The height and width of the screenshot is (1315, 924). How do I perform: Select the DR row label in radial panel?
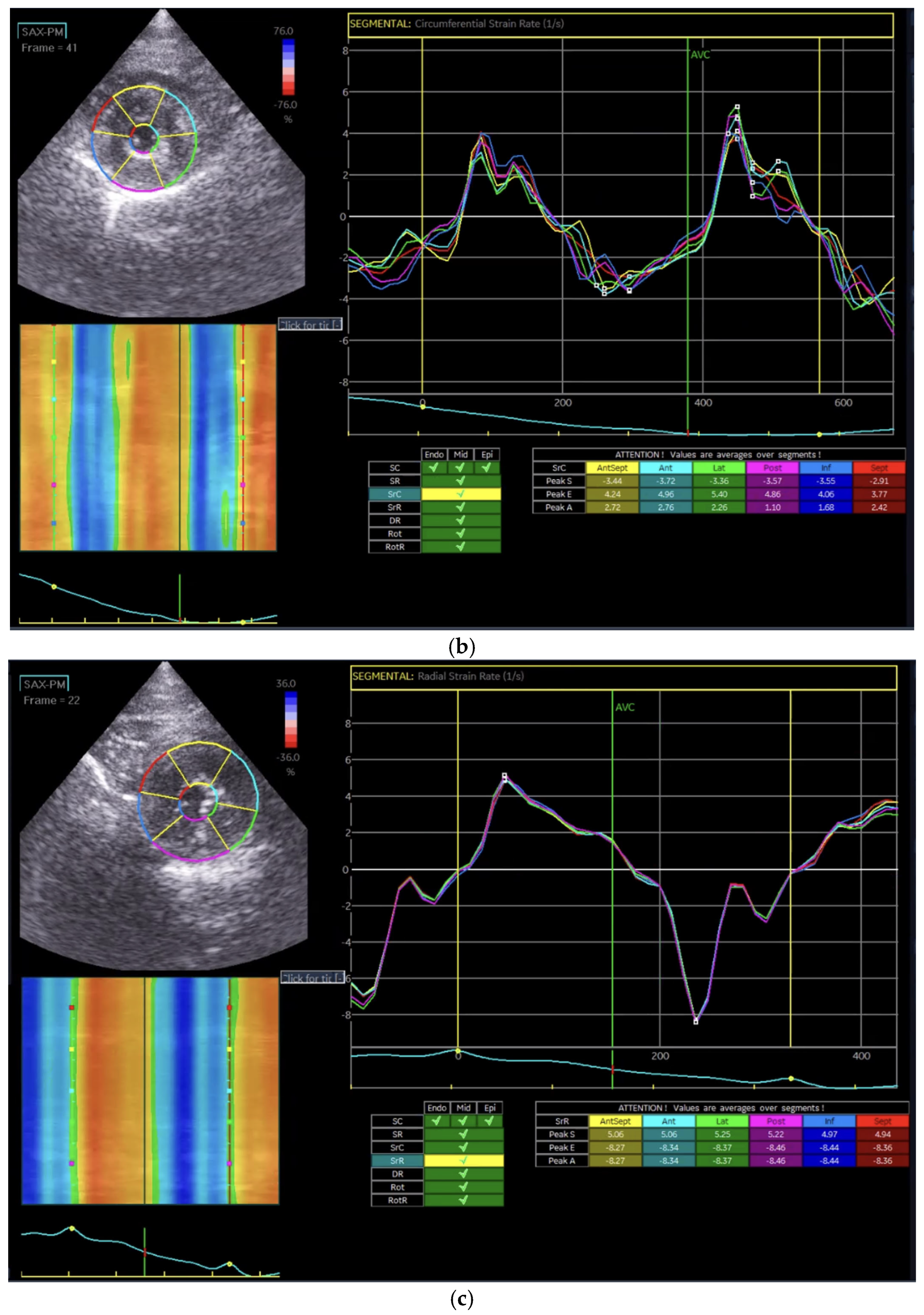[398, 1174]
